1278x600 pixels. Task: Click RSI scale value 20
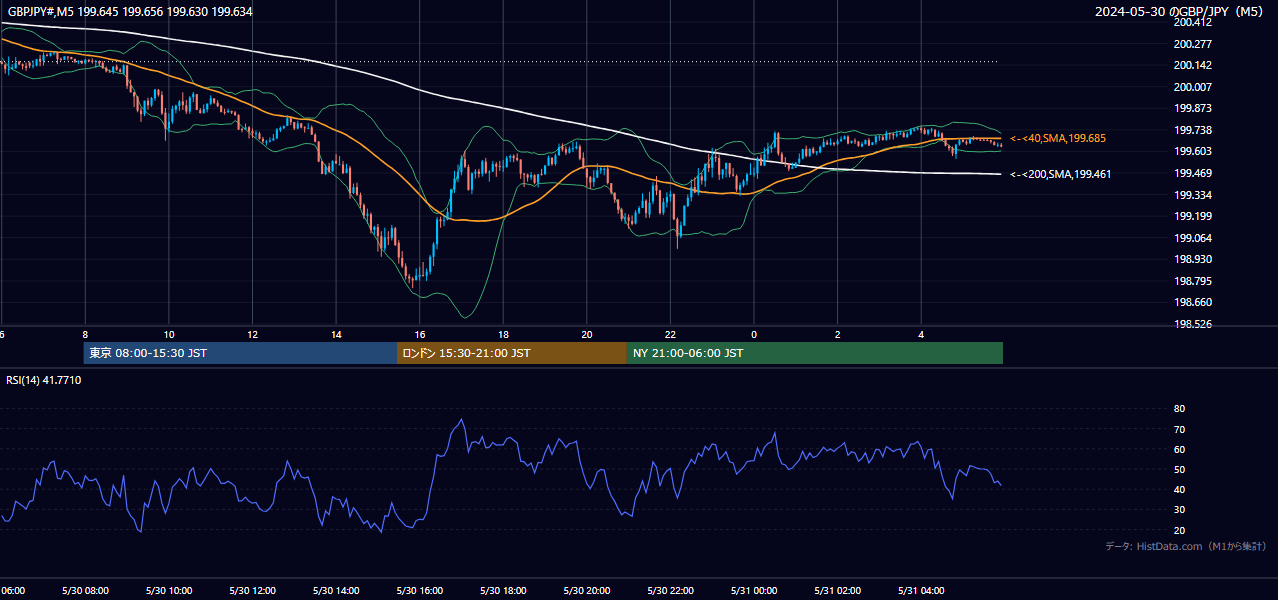[x=1179, y=530]
